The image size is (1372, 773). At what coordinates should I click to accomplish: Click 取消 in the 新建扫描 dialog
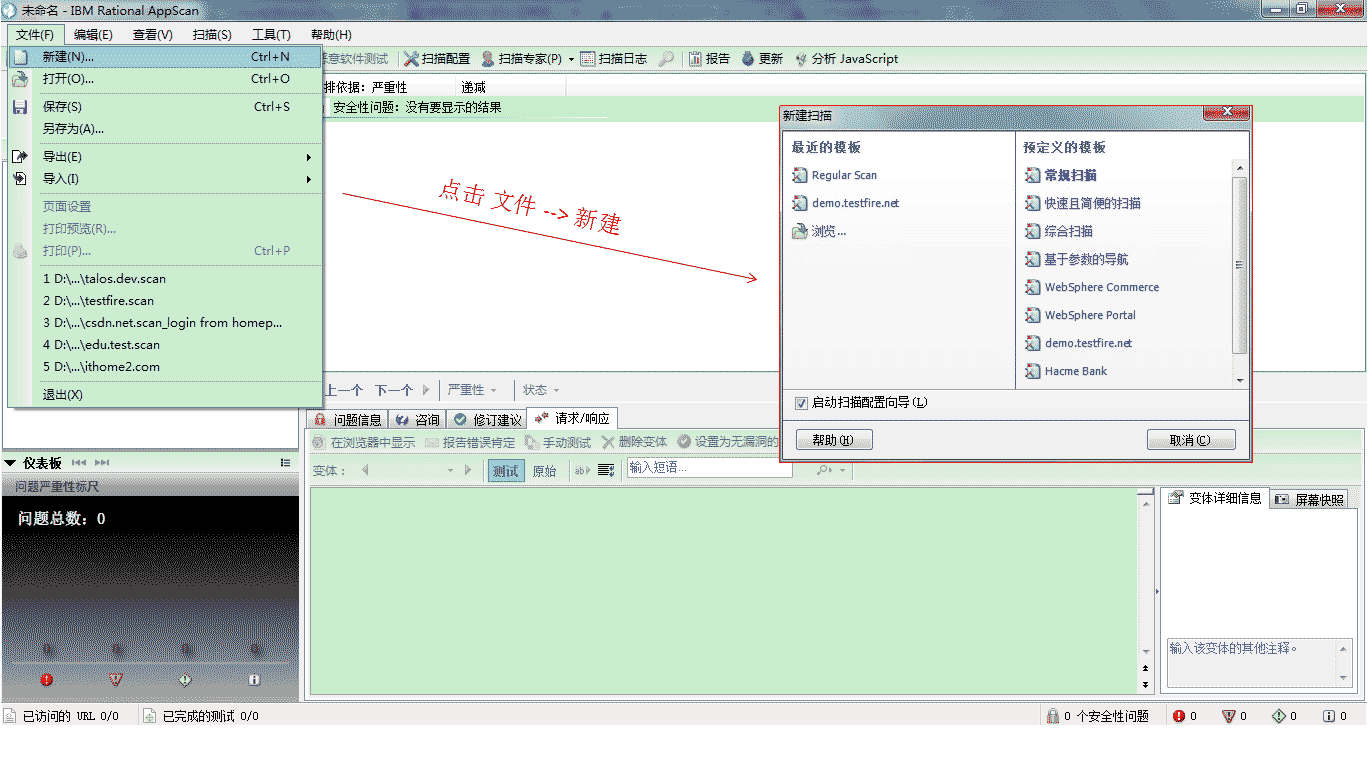(x=1191, y=439)
